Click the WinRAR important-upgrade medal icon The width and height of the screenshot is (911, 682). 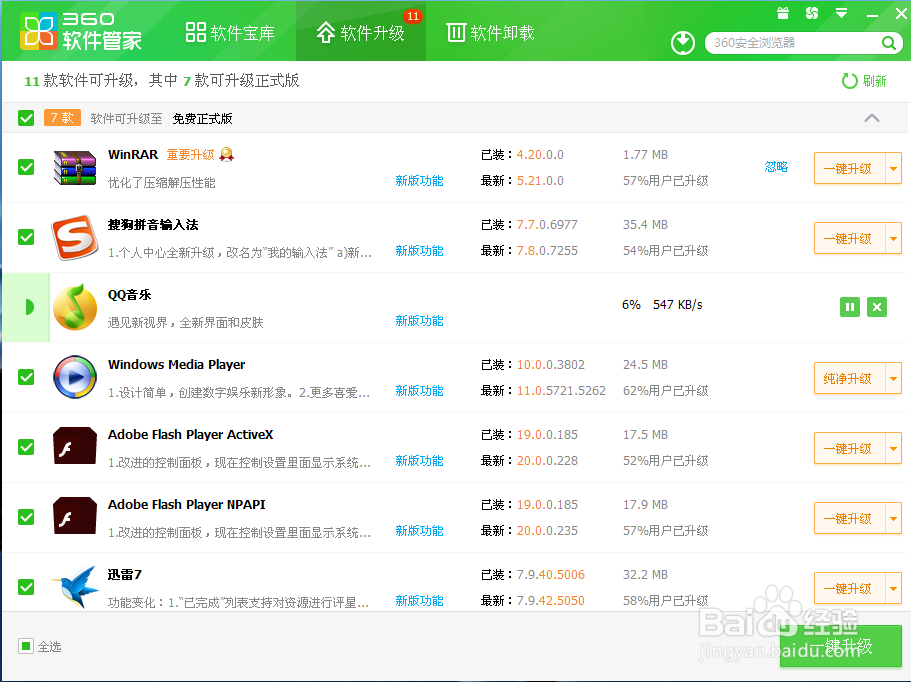[227, 155]
